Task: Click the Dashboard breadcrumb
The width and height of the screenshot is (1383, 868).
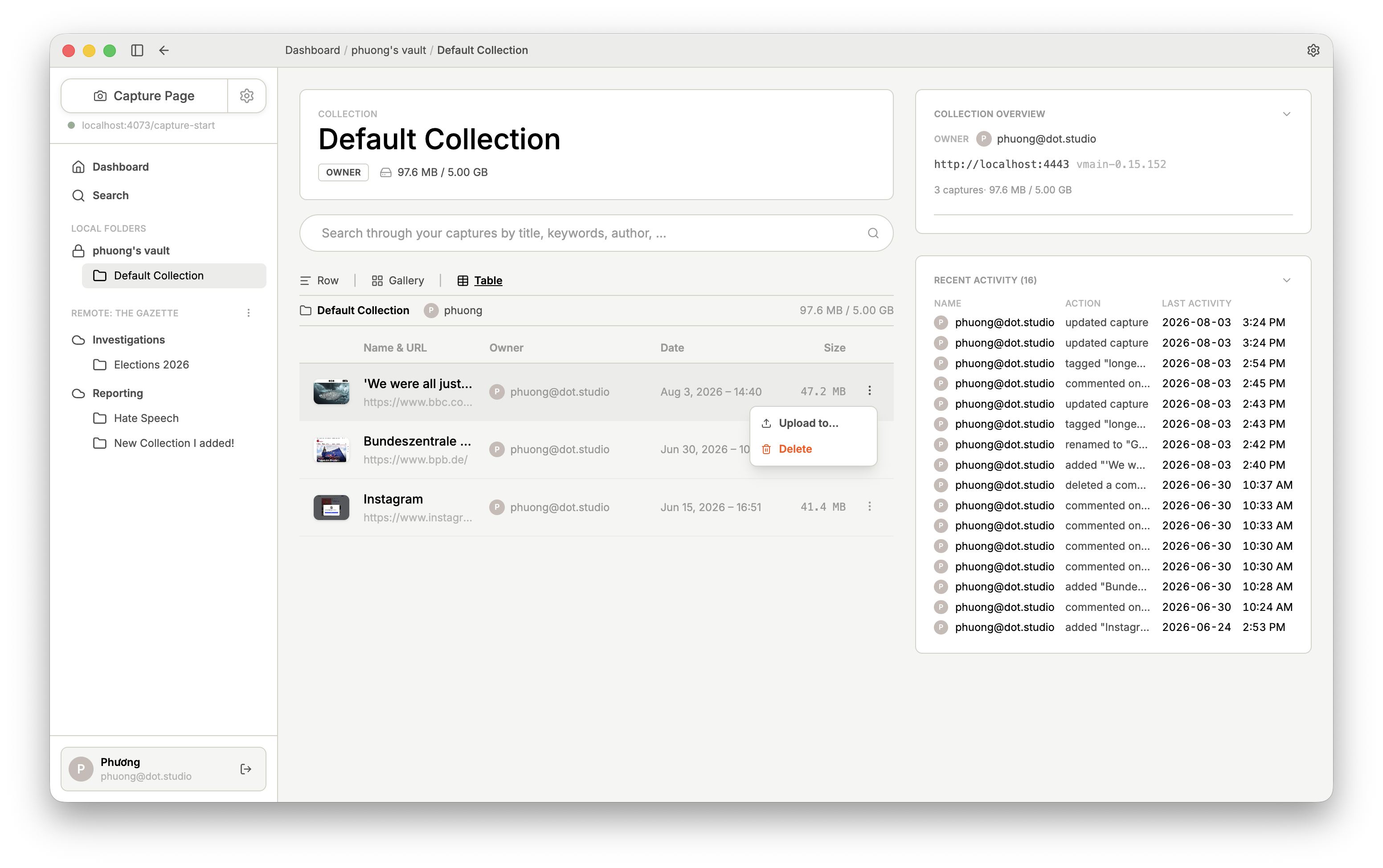Action: (x=312, y=50)
